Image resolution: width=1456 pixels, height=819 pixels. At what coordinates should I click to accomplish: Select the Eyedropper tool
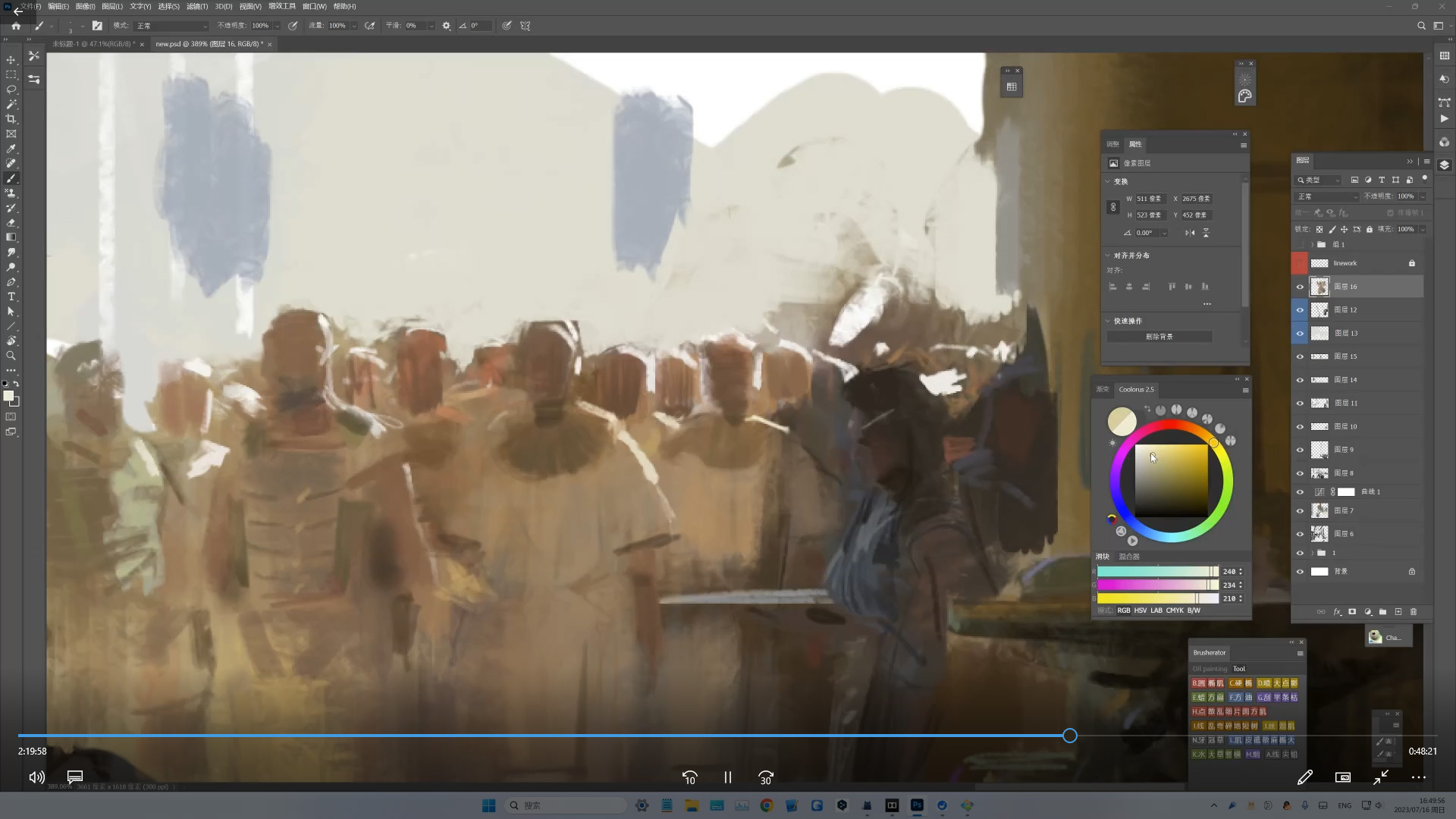pos(11,149)
